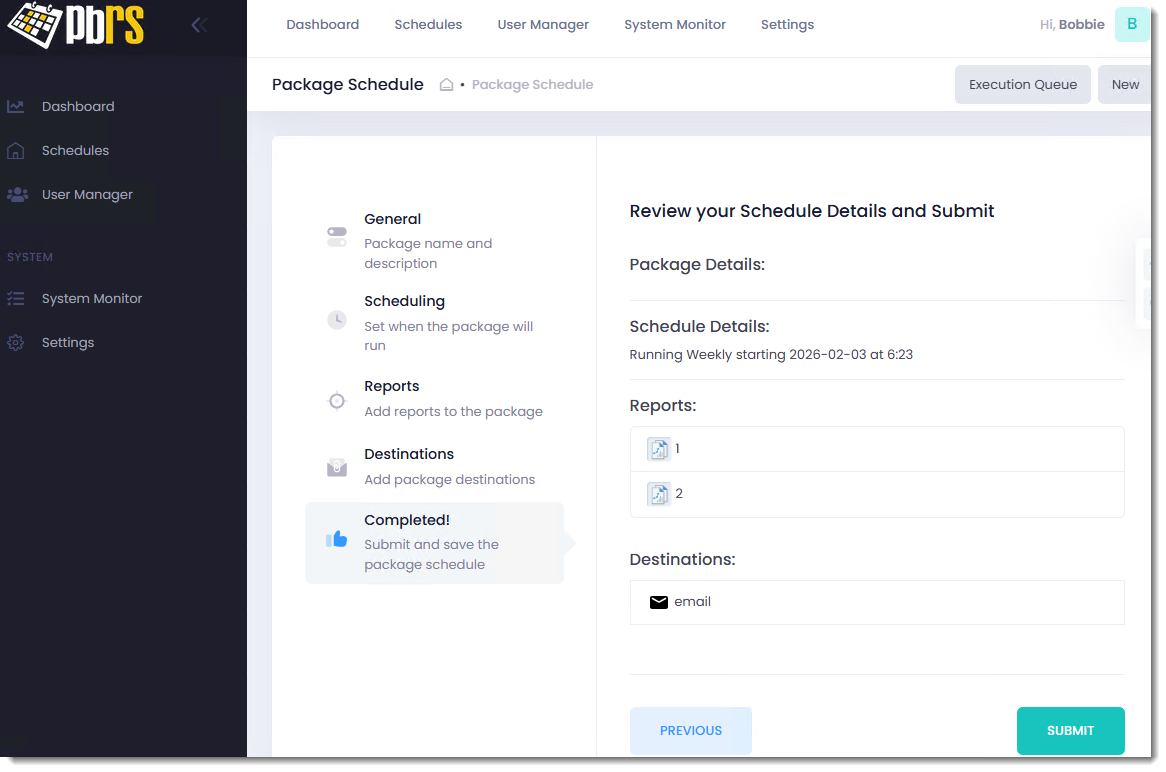Select User Manager in top navigation
1166x772 pixels.
coord(543,25)
